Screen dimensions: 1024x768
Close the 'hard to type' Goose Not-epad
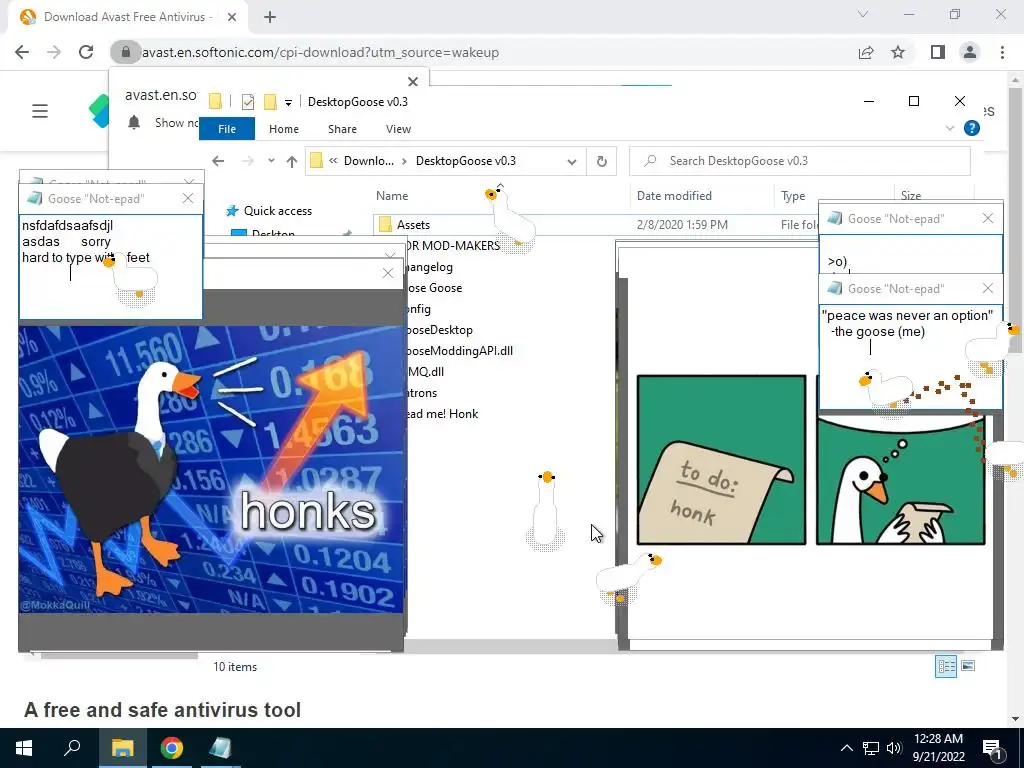coord(187,198)
